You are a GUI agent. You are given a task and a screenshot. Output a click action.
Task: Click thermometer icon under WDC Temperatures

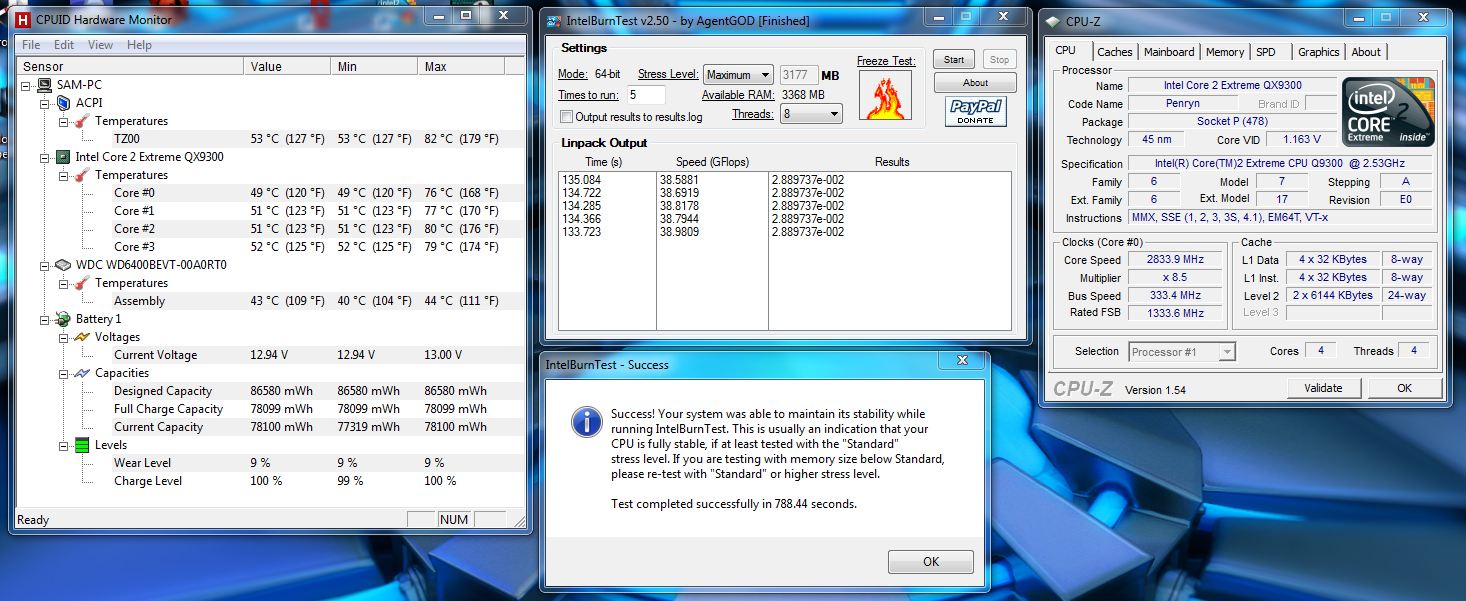click(82, 283)
